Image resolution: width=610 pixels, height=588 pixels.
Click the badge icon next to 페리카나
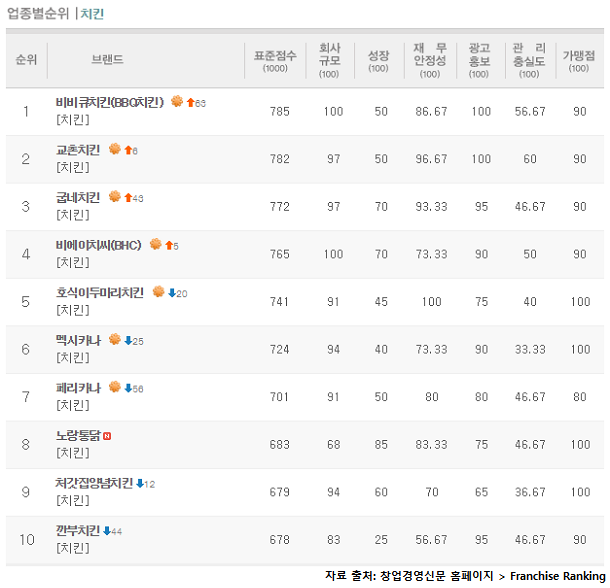pyautogui.click(x=115, y=387)
